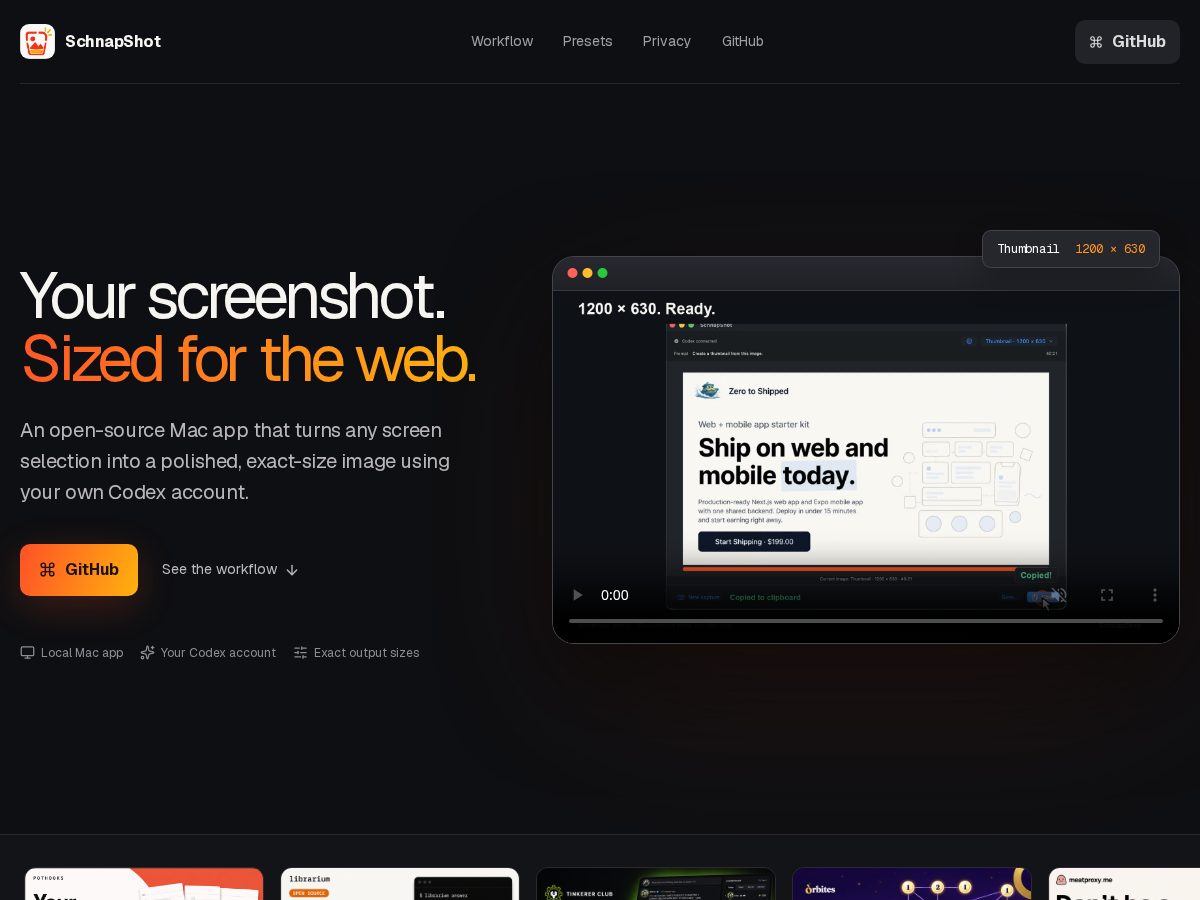Click the SchnapShot brand name
This screenshot has height=900, width=1200.
pos(113,41)
